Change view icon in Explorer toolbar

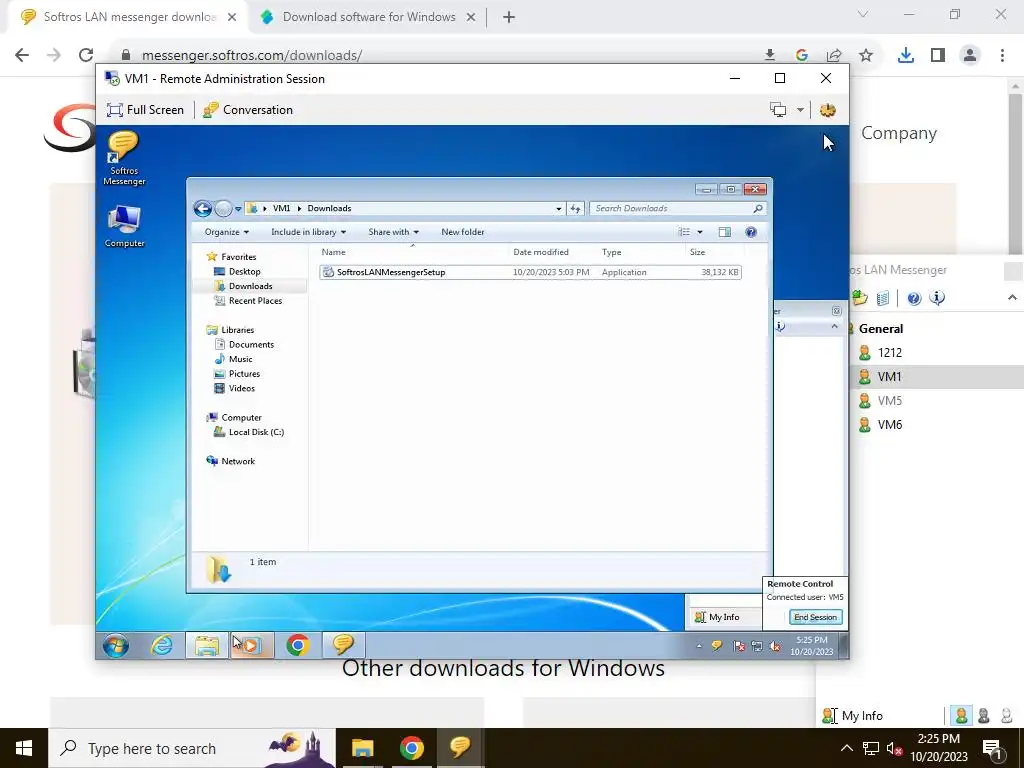pyautogui.click(x=684, y=232)
